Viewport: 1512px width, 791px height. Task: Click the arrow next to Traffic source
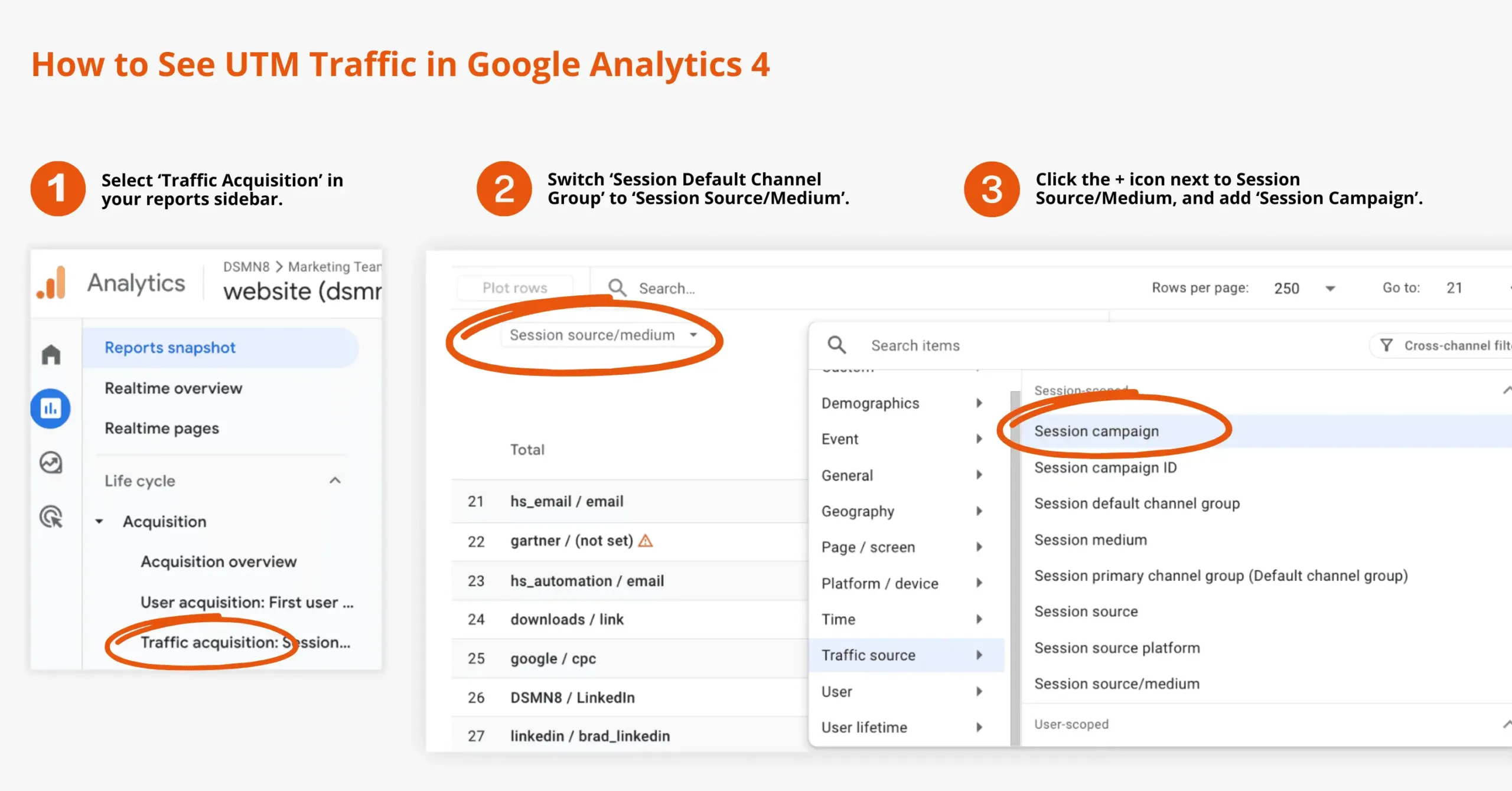979,655
